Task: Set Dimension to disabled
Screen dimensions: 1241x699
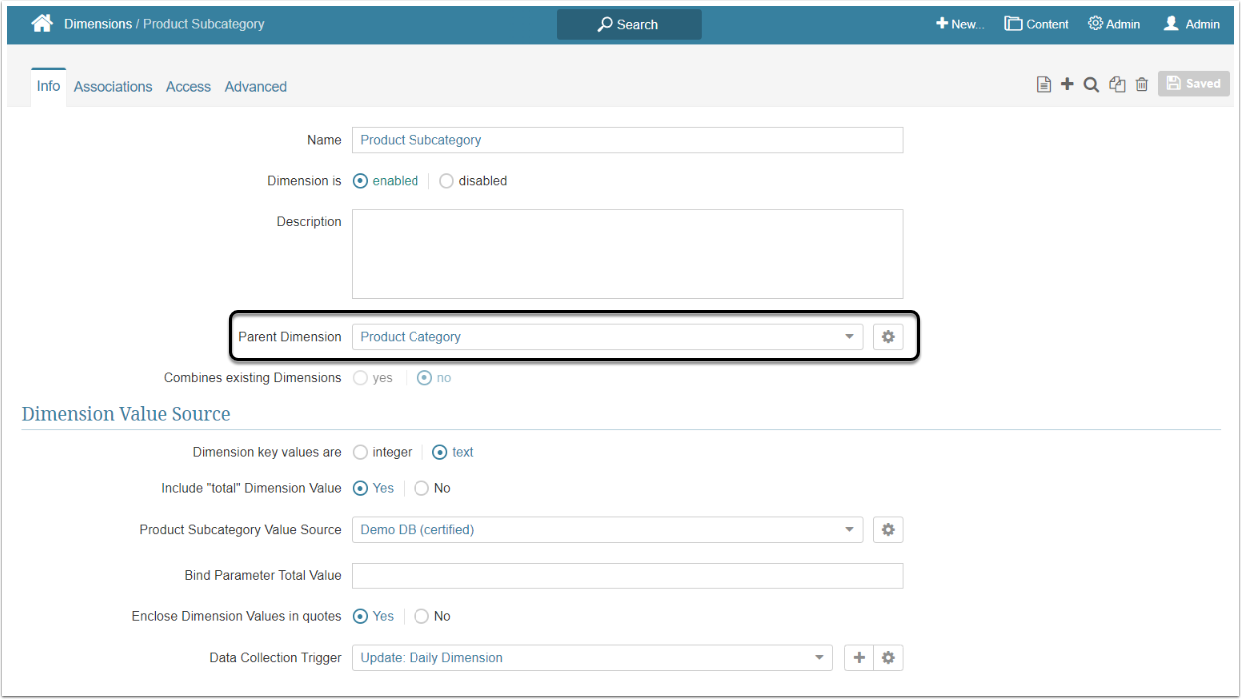Action: (x=446, y=181)
